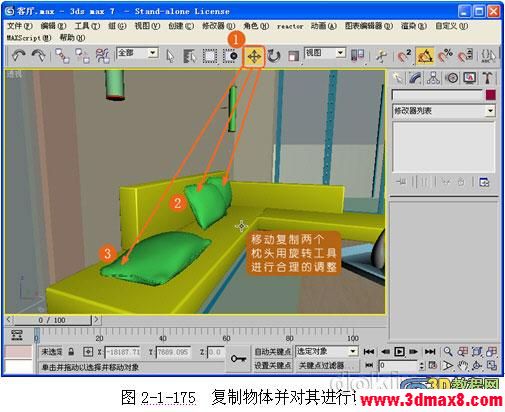
Task: Toggle the Angle Snap button
Action: coord(424,56)
